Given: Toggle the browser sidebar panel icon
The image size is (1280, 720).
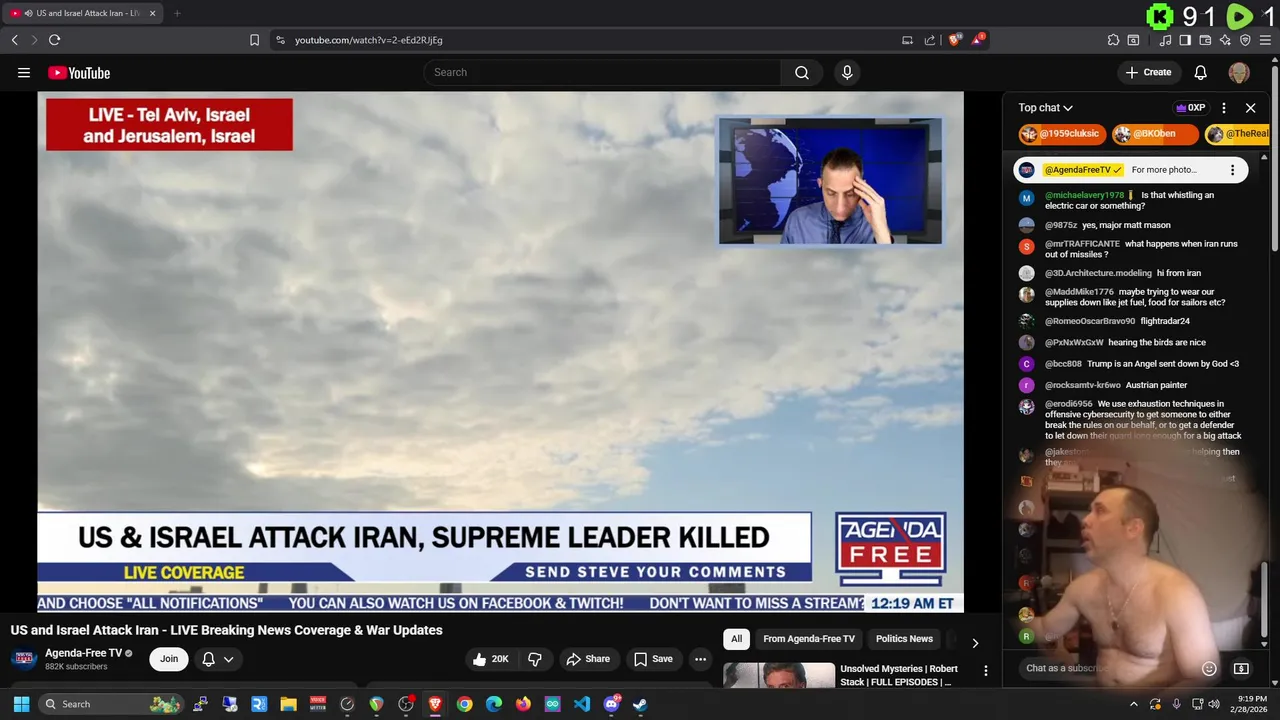Looking at the screenshot, I should coord(1185,40).
